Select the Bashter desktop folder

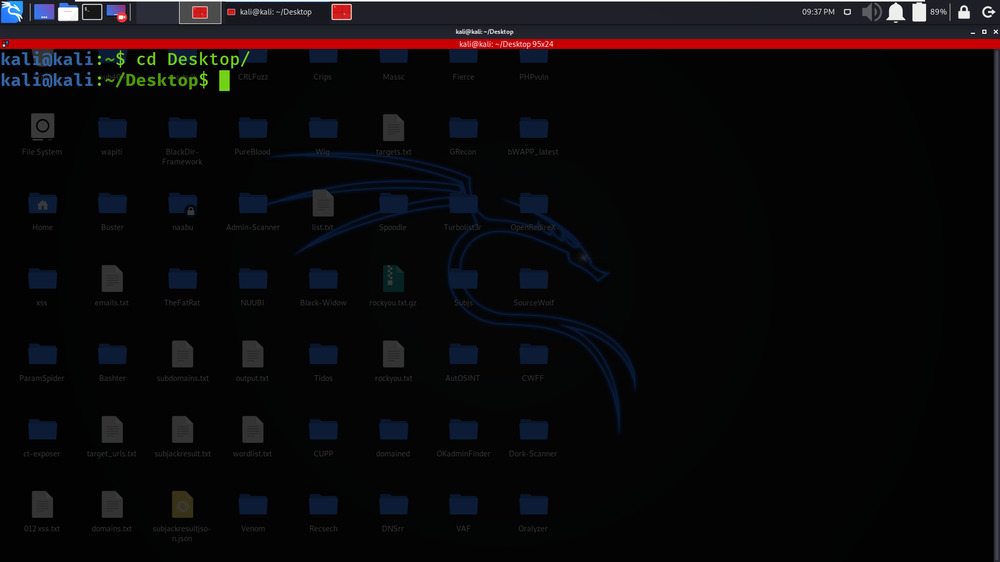pyautogui.click(x=112, y=361)
